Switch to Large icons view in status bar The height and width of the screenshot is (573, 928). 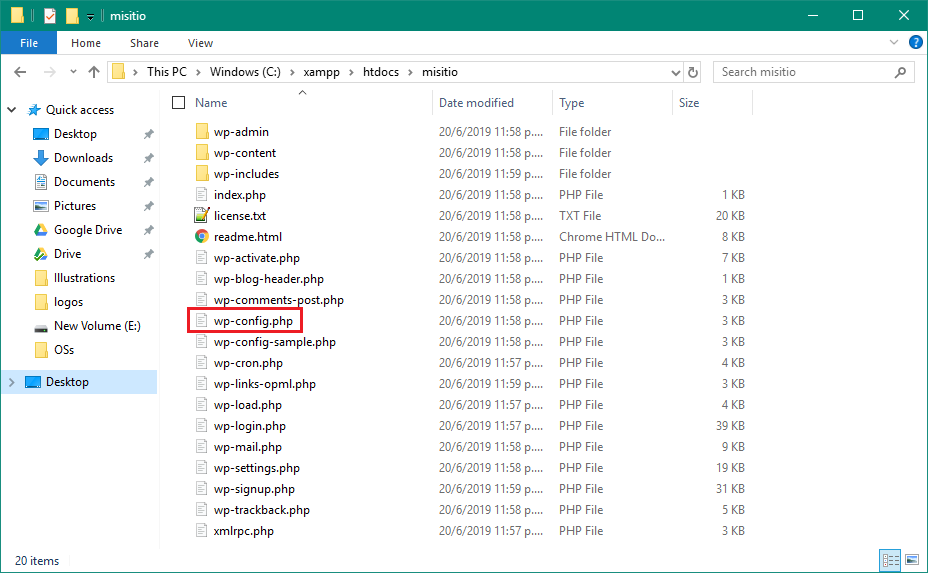pos(912,560)
